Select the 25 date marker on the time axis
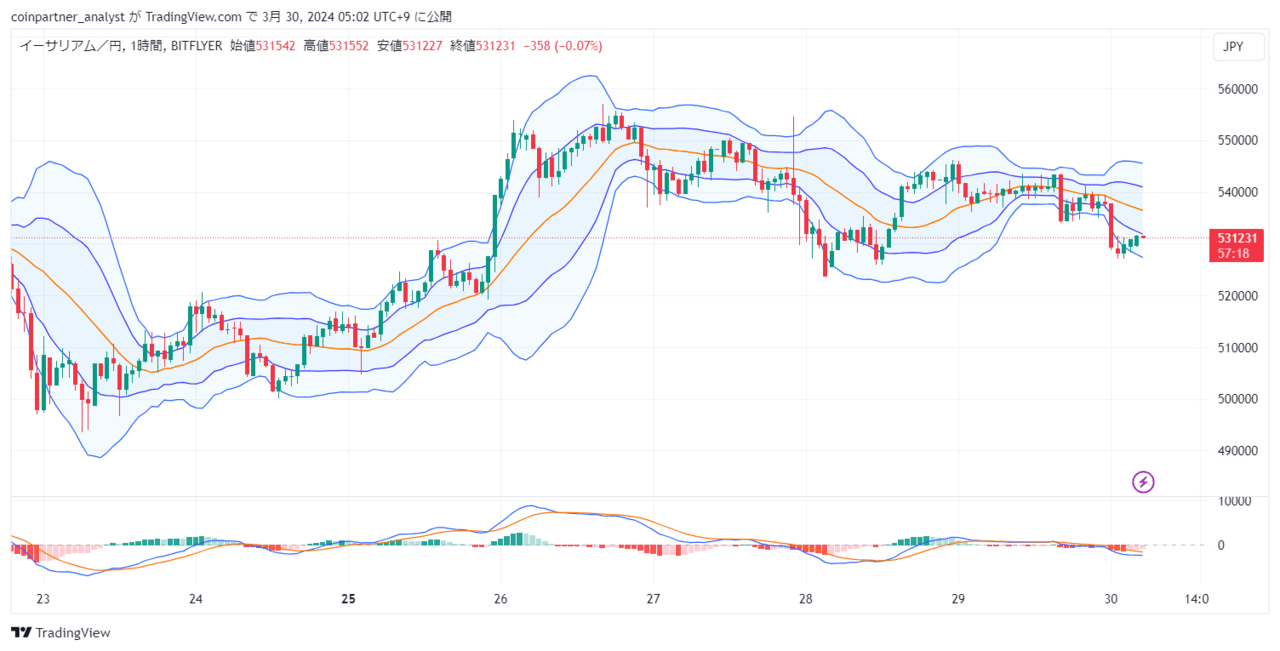The height and width of the screenshot is (651, 1280). tap(348, 600)
